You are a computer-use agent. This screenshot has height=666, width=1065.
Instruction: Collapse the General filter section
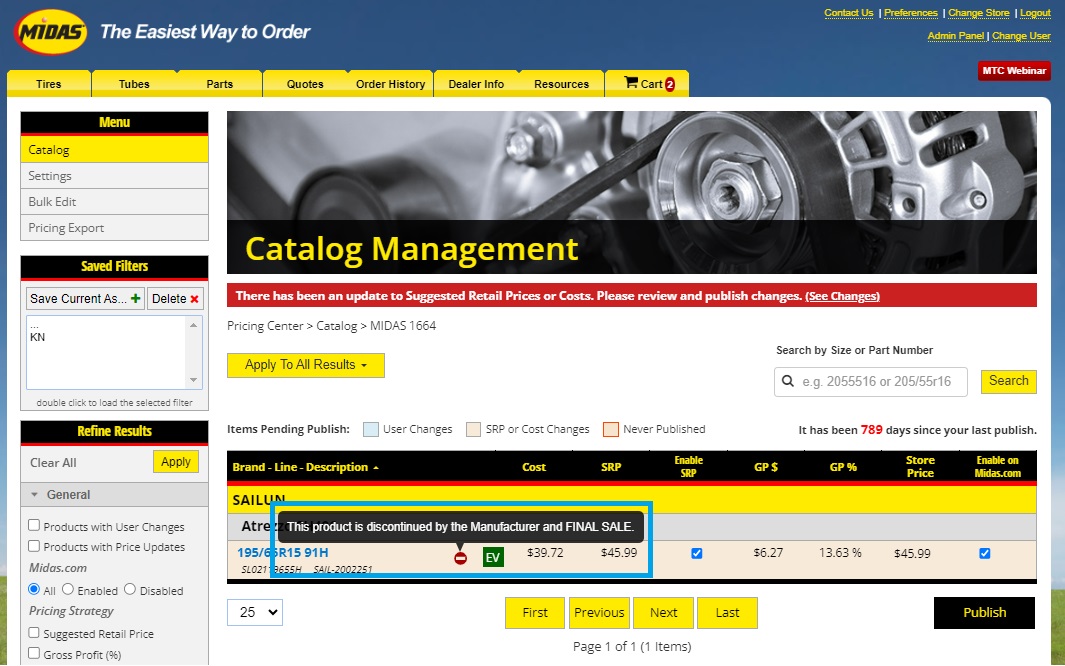pos(114,495)
